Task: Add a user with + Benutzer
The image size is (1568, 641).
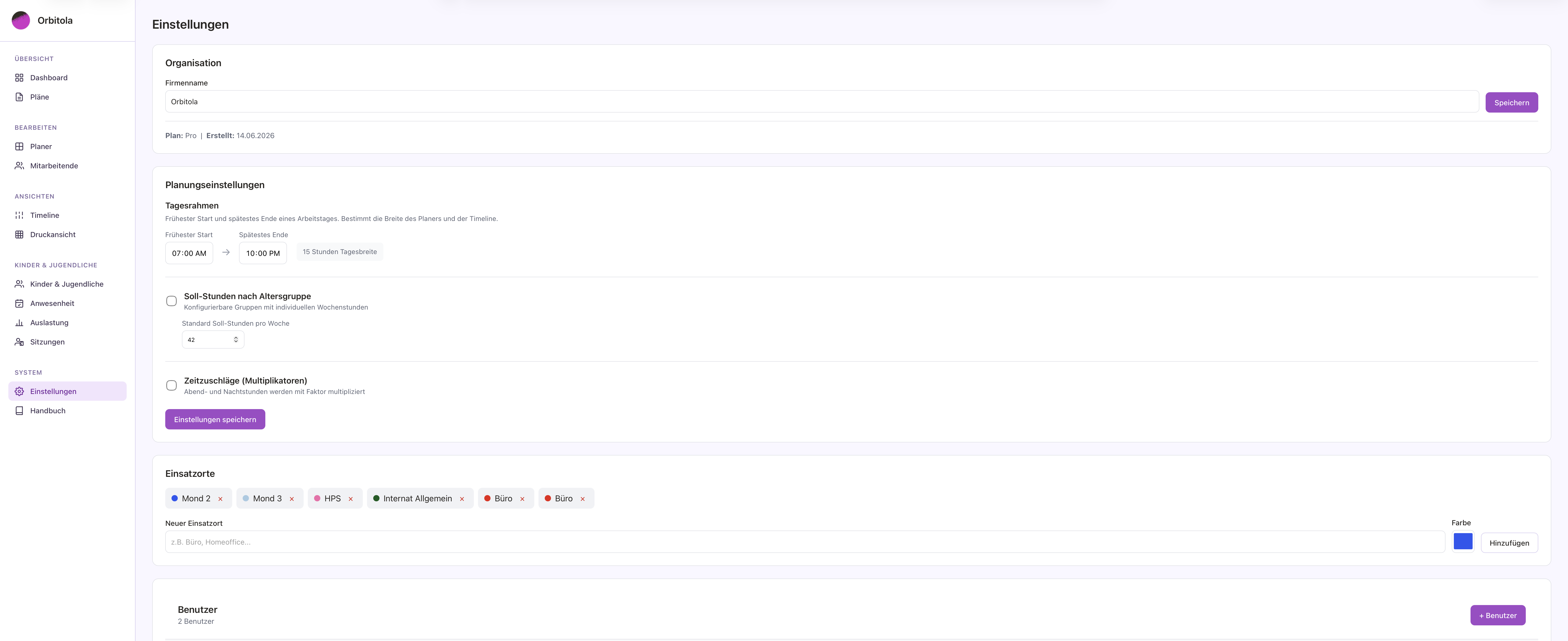Action: coord(1497,615)
